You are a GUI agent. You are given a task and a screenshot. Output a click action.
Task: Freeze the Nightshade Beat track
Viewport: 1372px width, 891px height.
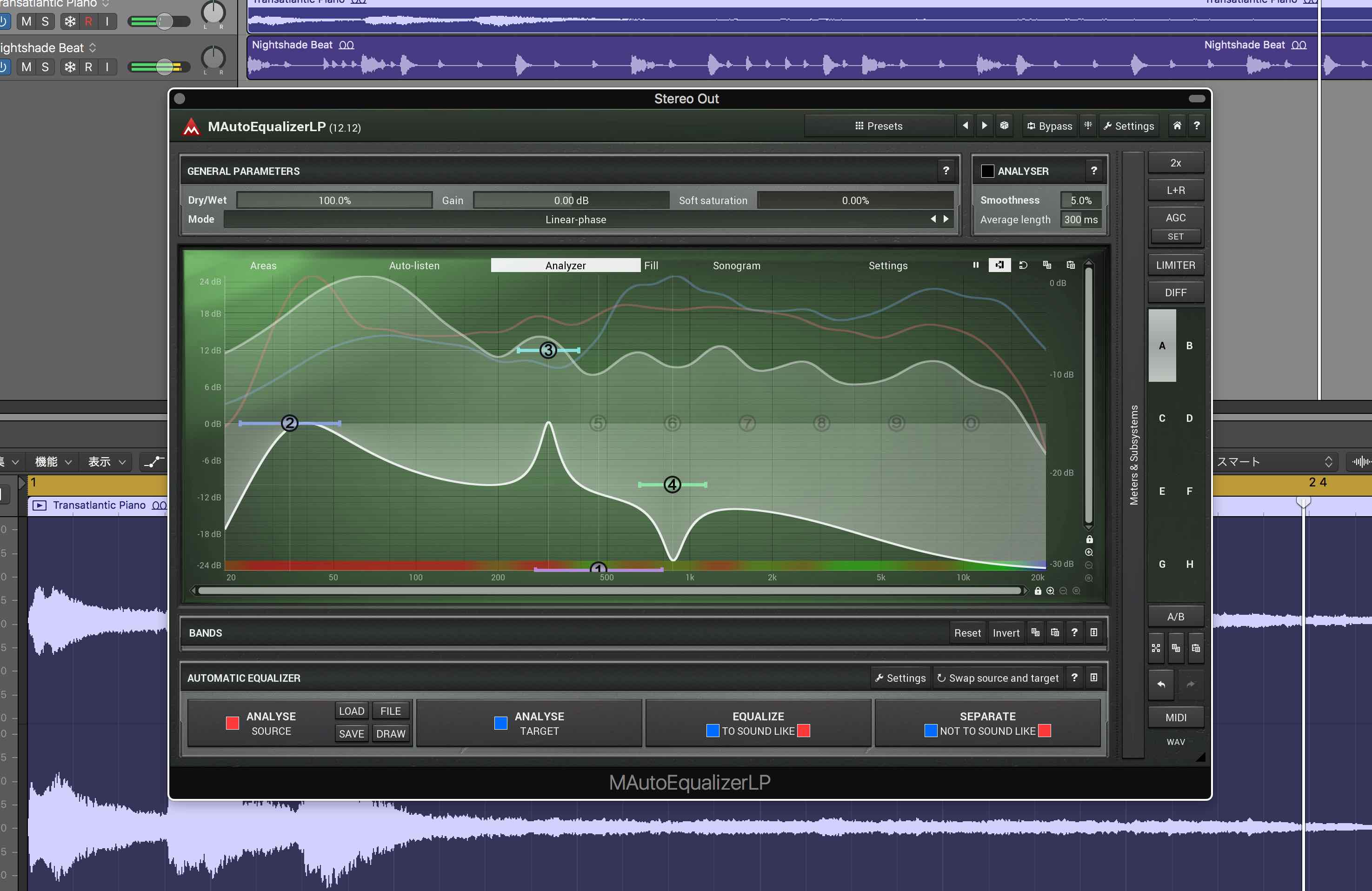click(x=70, y=67)
